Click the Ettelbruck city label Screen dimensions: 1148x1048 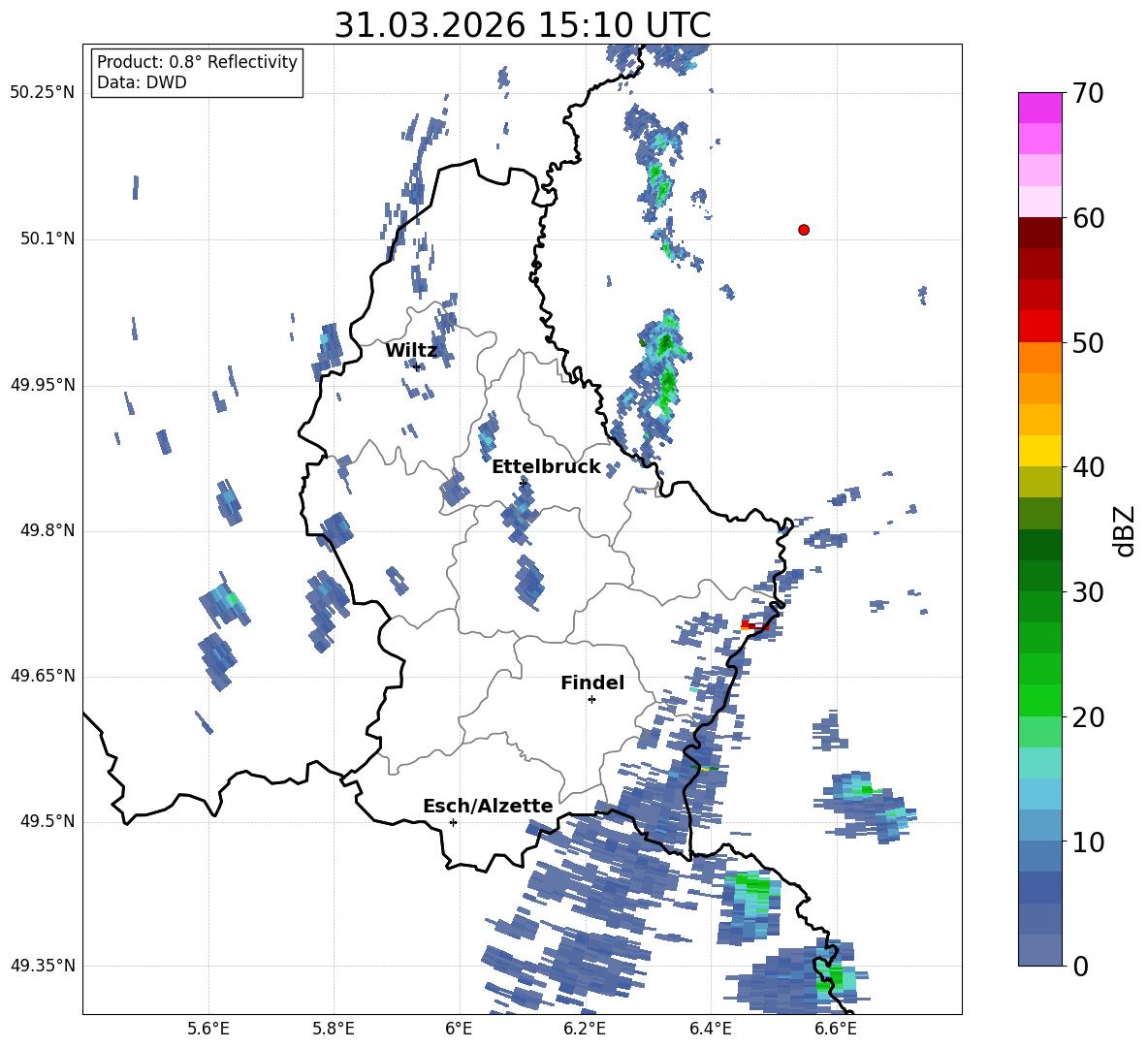(x=546, y=467)
